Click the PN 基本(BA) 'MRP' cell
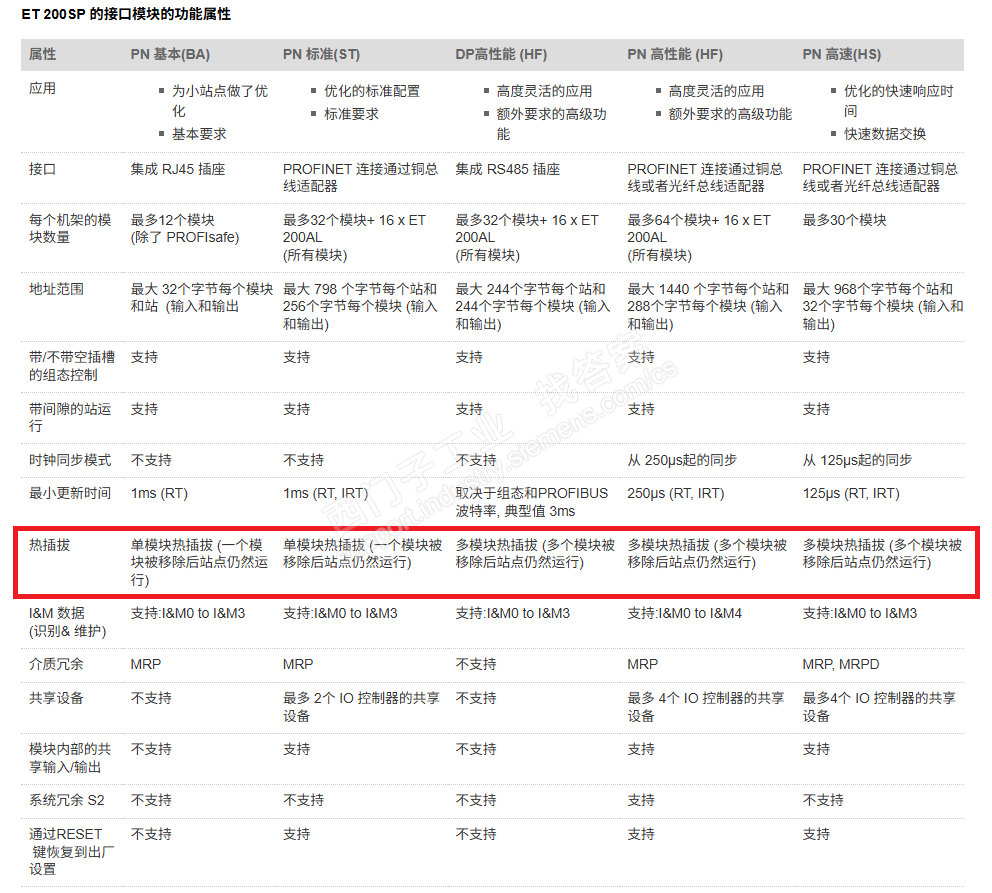This screenshot has height=893, width=992. tap(146, 665)
